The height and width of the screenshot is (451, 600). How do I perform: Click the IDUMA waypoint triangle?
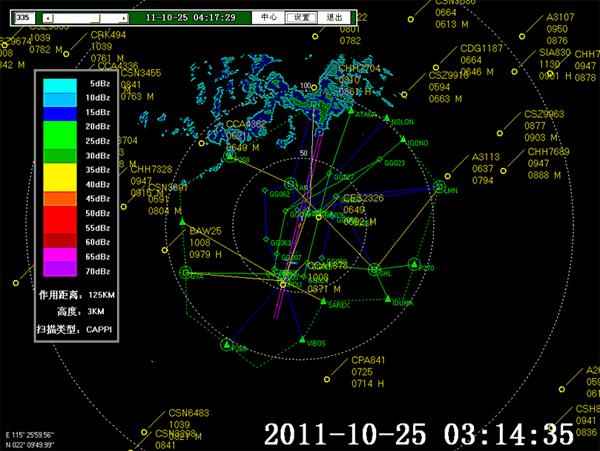tap(388, 299)
